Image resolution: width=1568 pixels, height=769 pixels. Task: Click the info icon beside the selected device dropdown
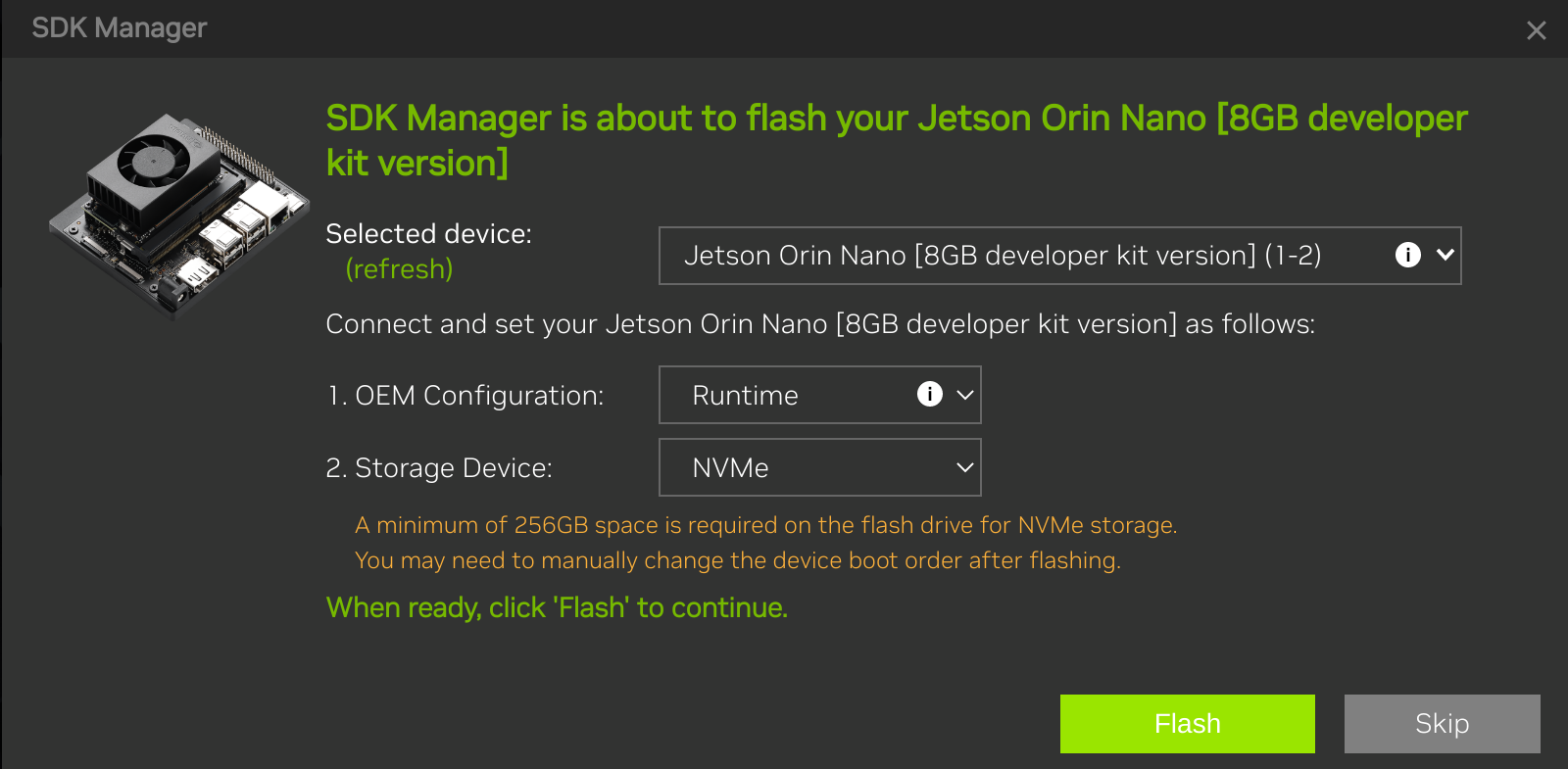tap(1407, 255)
